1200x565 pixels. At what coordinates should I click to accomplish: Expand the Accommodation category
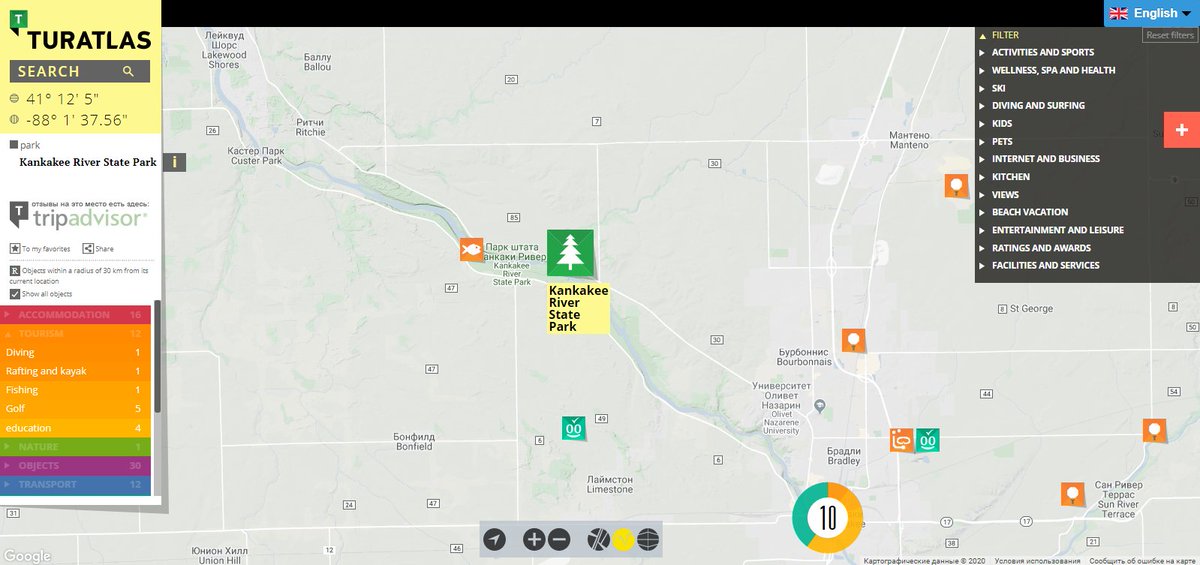[x=75, y=315]
